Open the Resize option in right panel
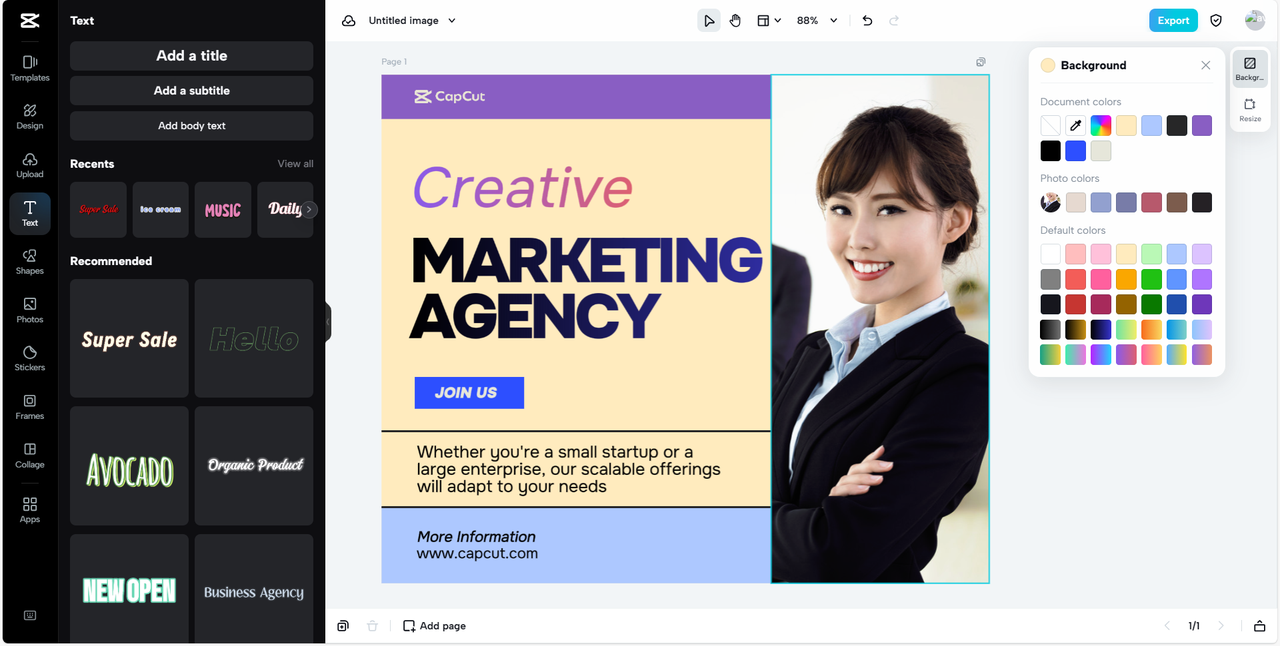Viewport: 1280px width, 646px height. click(x=1250, y=110)
